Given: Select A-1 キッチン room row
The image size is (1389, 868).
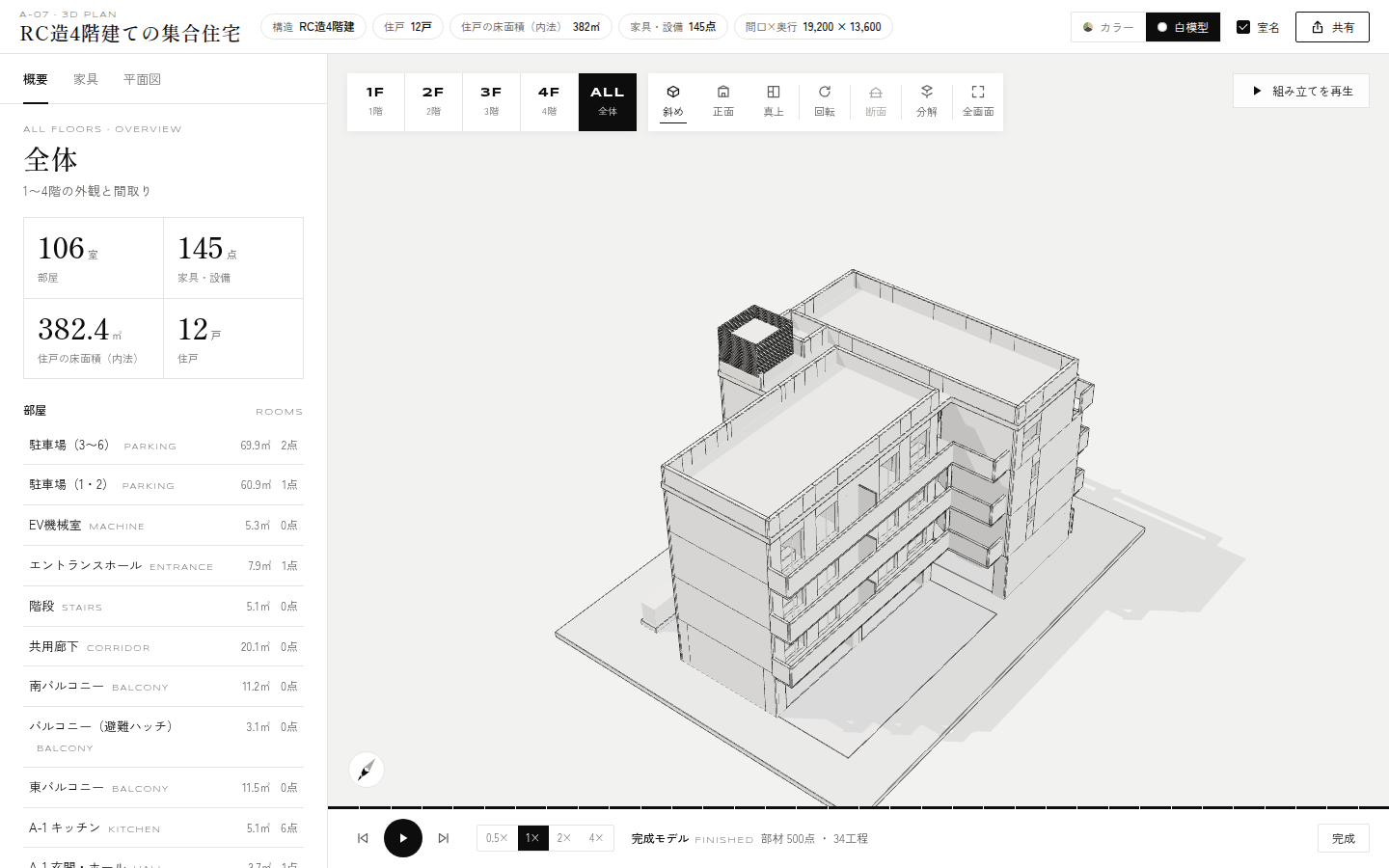Looking at the screenshot, I should [x=163, y=828].
